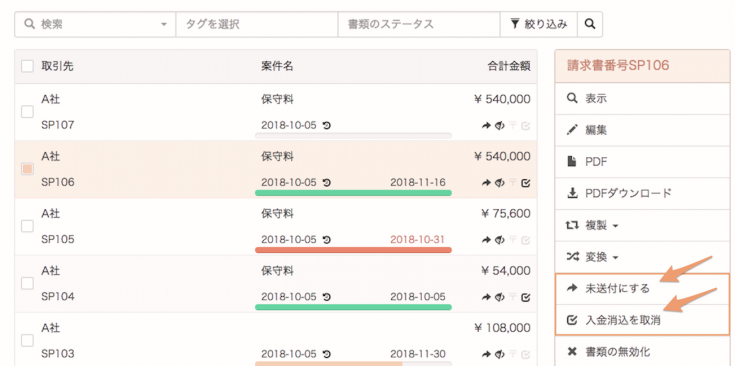Click the history icon beside SP105's issue date

coord(327,239)
